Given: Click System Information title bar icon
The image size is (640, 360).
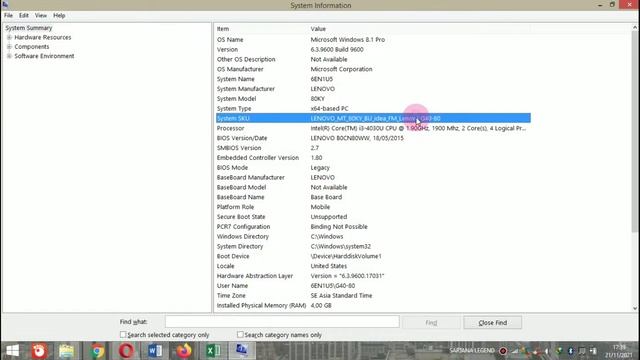Looking at the screenshot, I should coord(5,4).
